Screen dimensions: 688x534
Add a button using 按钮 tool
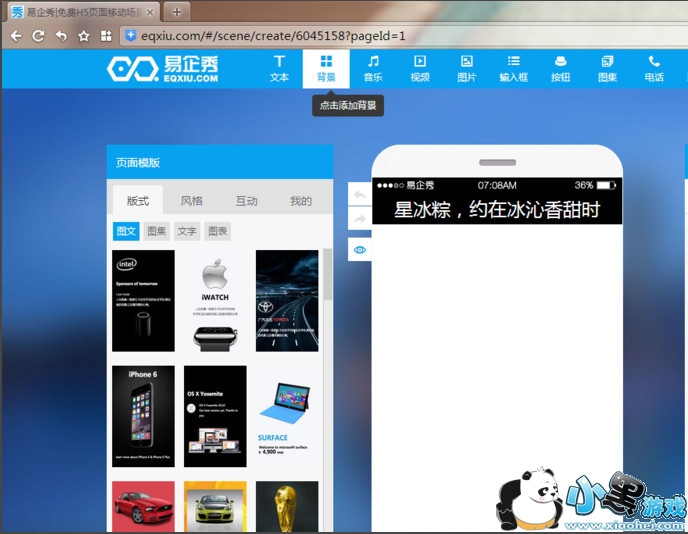560,68
